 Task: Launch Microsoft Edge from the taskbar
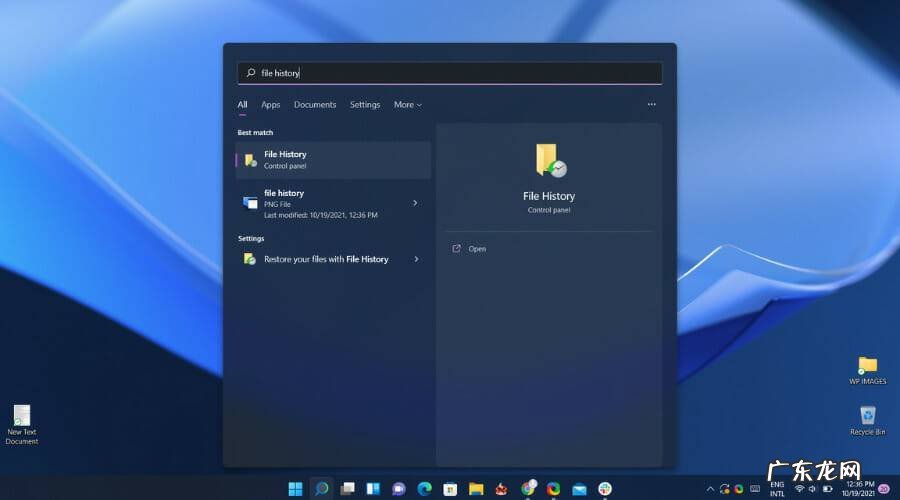click(424, 489)
